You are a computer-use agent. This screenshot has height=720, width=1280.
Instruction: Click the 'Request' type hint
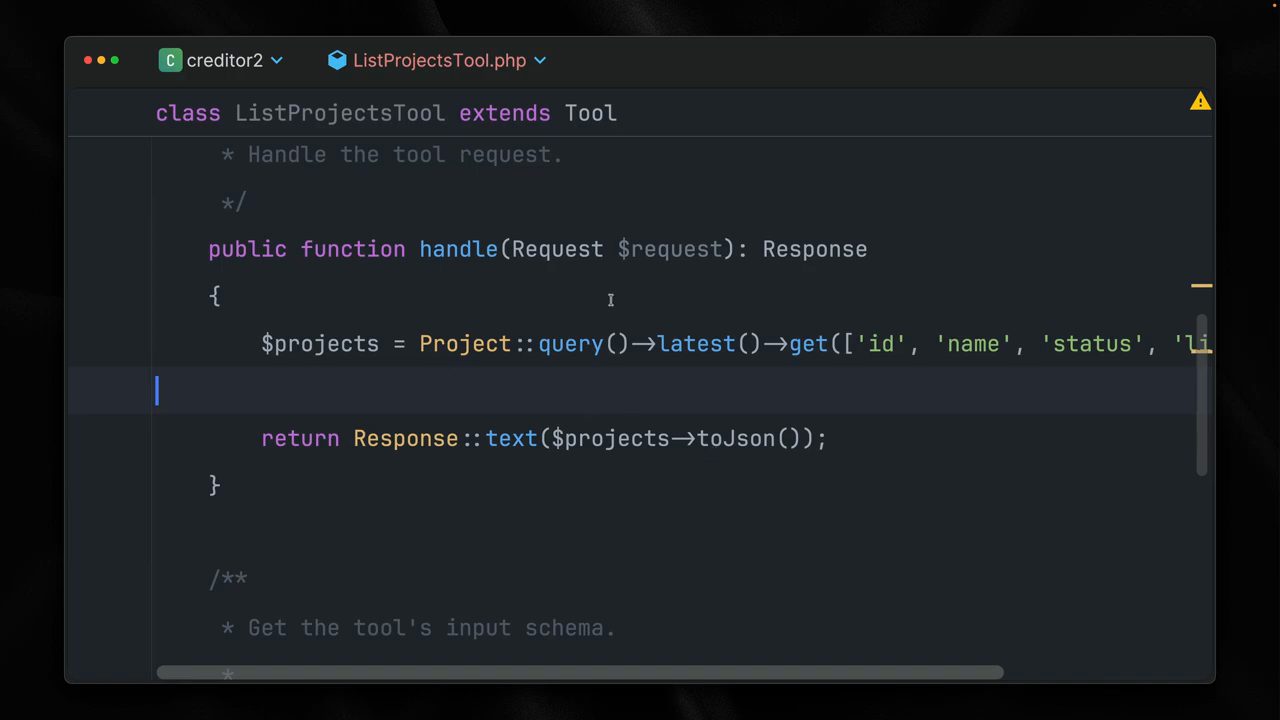pos(558,249)
